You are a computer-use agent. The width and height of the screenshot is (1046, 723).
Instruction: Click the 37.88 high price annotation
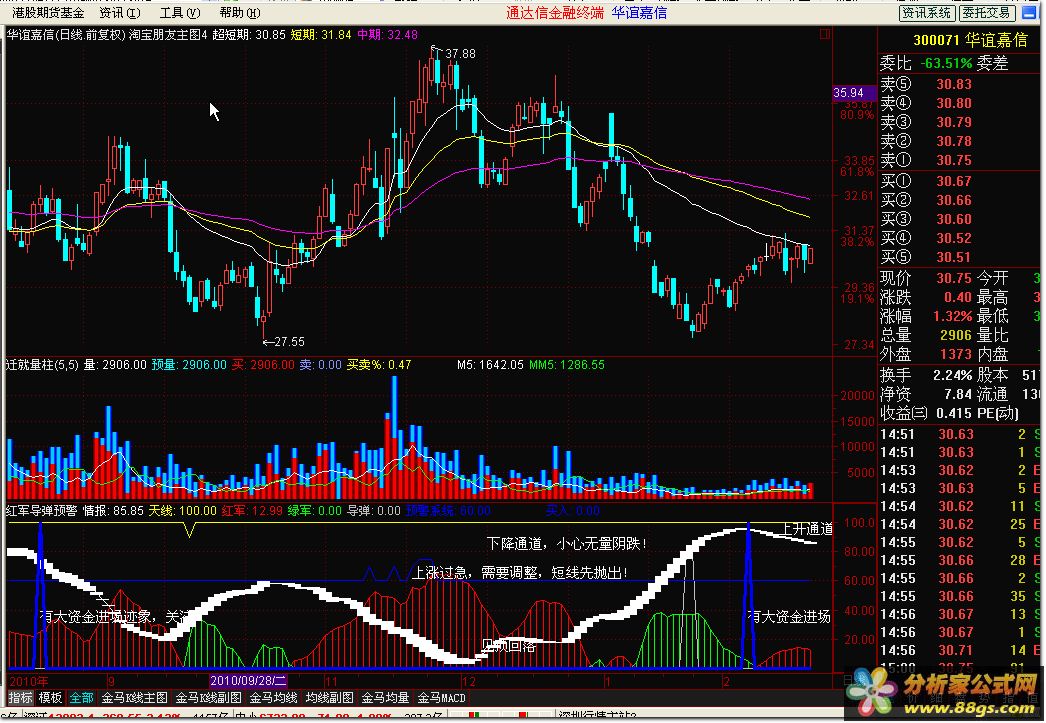(460, 54)
